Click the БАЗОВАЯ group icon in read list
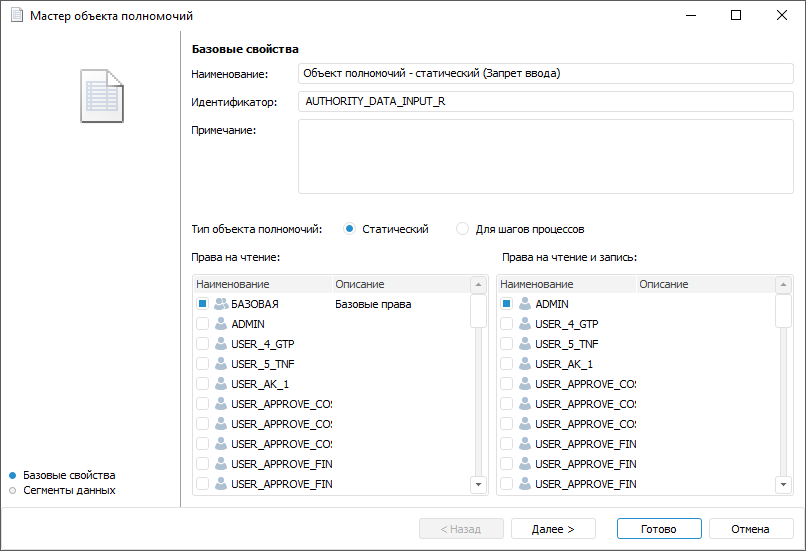806x551 pixels. click(x=221, y=304)
